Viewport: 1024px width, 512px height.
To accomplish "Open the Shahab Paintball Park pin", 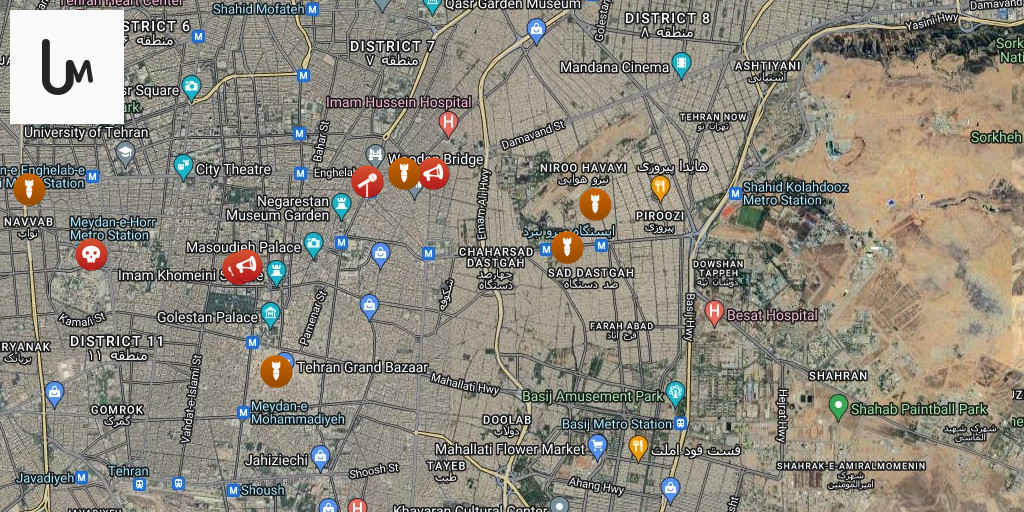I will (x=838, y=408).
